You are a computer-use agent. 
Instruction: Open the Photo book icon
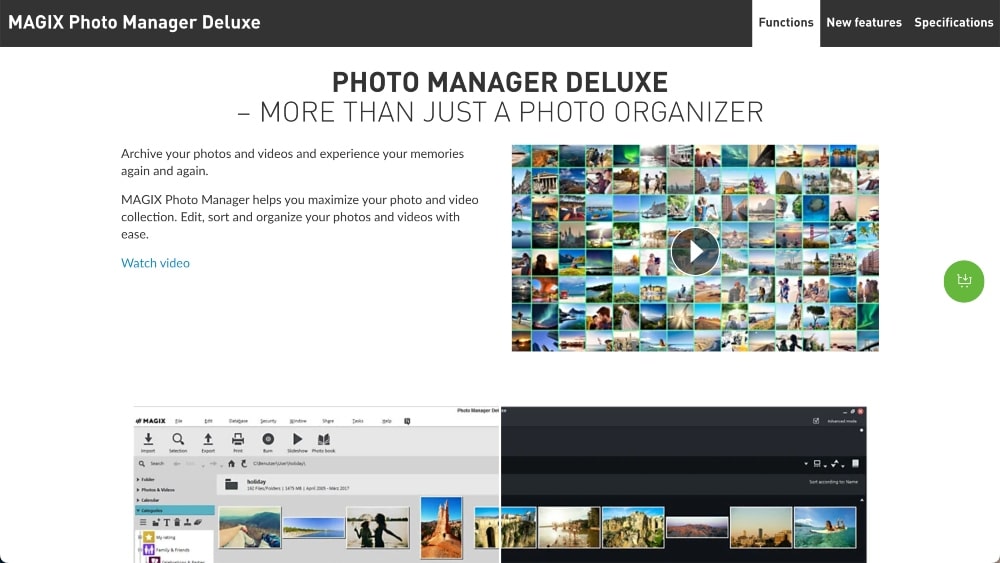point(323,441)
